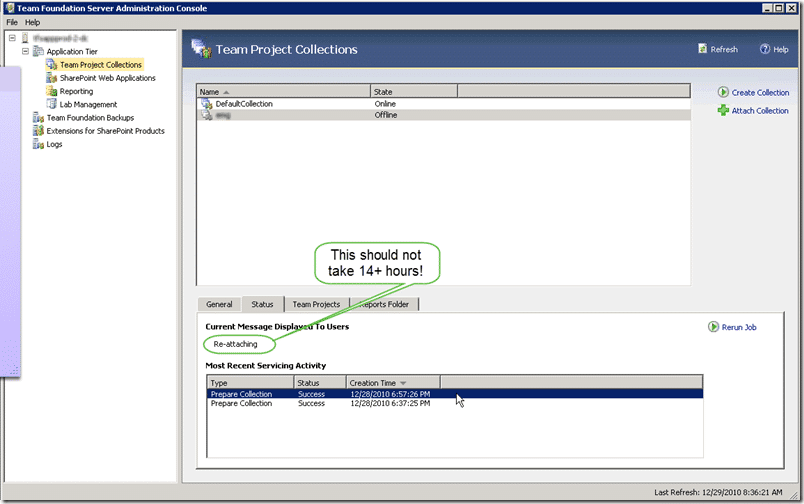Click the Lab Management node icon

point(51,104)
